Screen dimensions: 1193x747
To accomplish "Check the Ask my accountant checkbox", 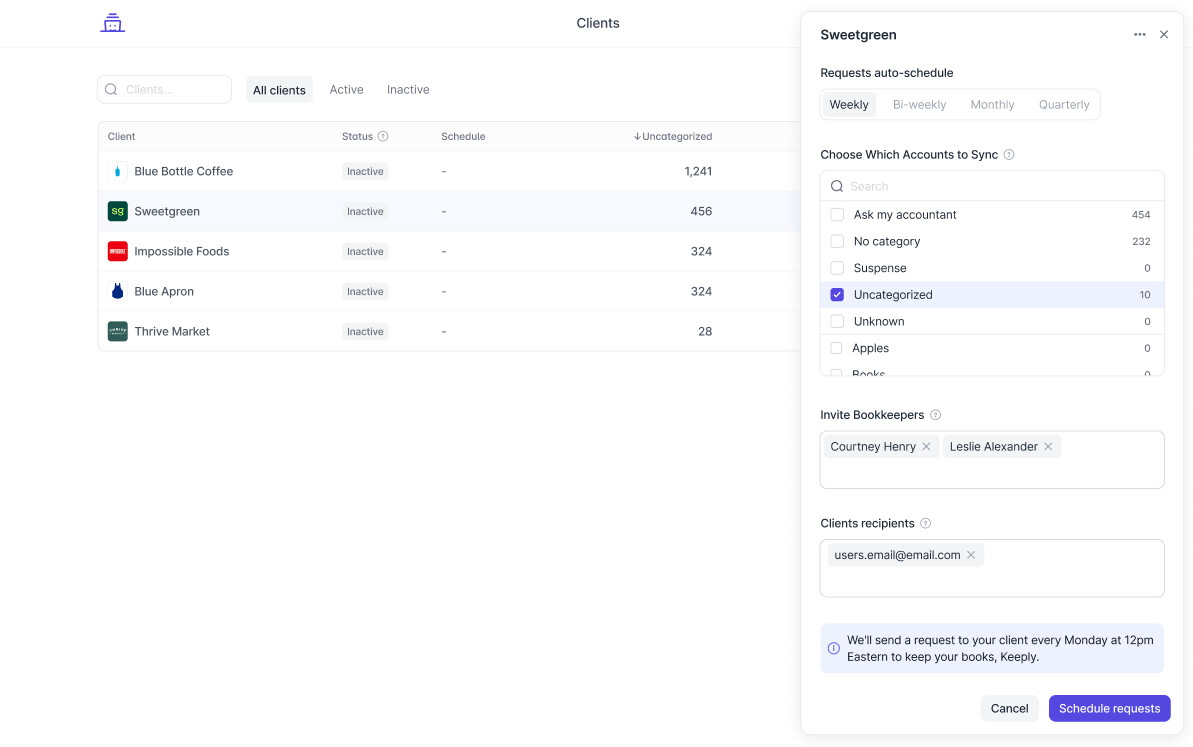I will click(837, 215).
